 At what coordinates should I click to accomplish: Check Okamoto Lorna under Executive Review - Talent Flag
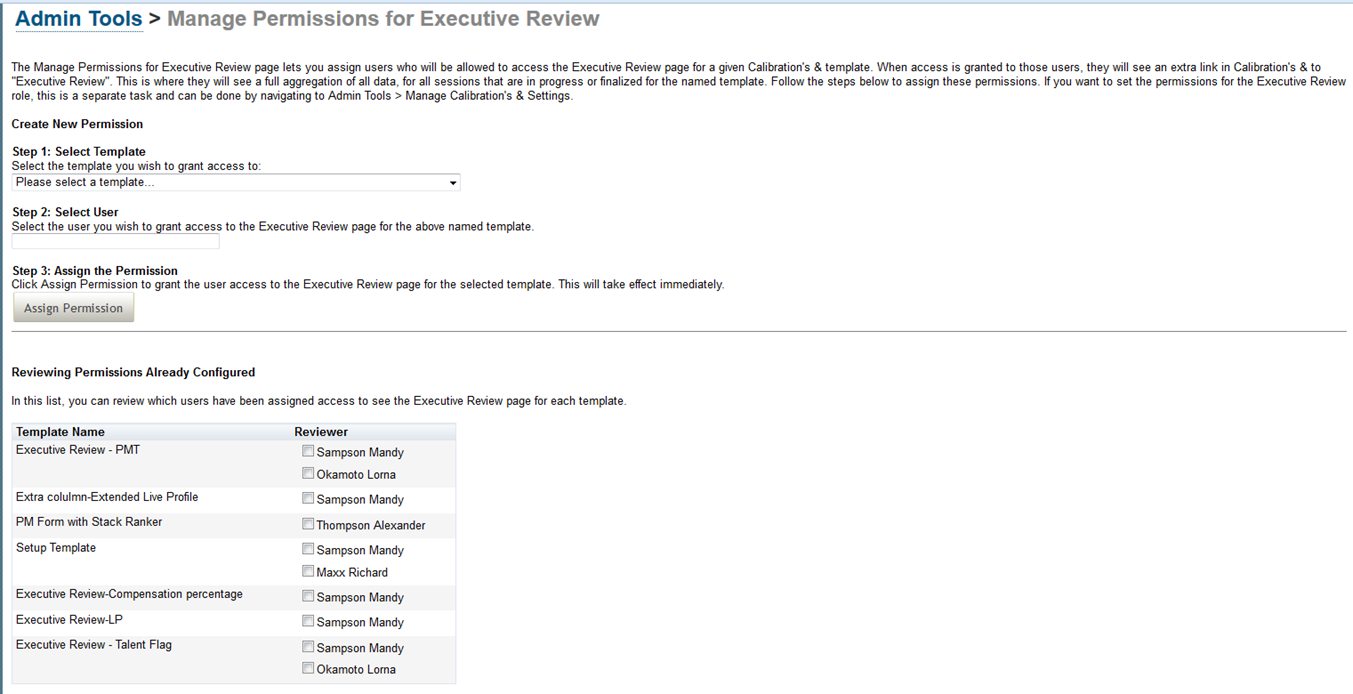pyautogui.click(x=308, y=668)
